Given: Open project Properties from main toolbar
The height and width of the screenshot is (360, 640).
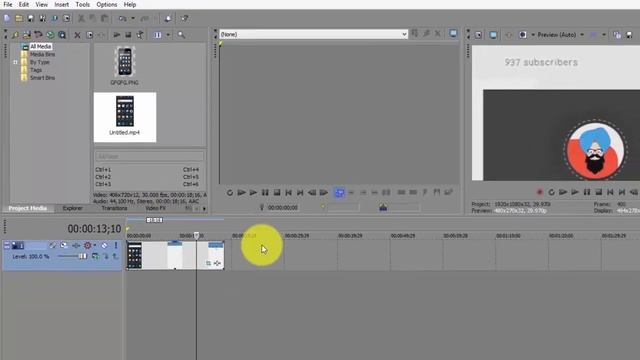Looking at the screenshot, I should (67, 18).
